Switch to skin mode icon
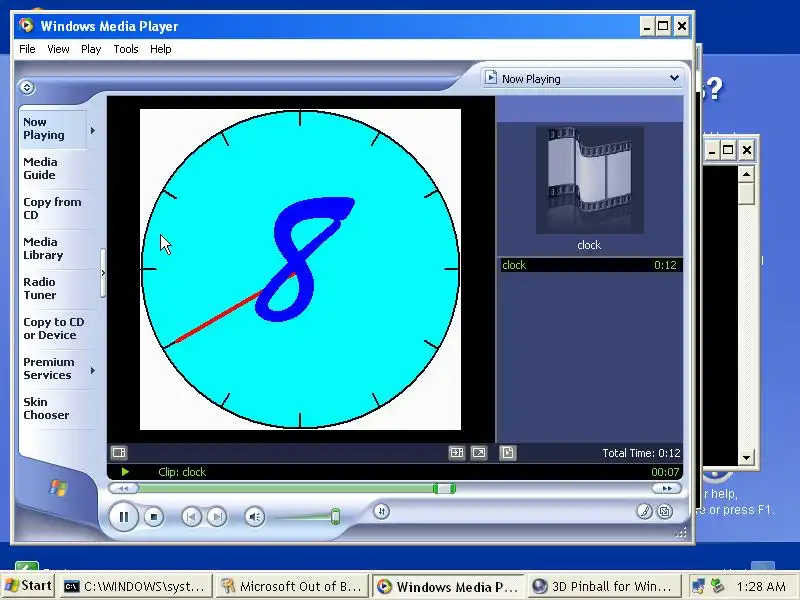Viewport: 800px width, 600px height. [x=665, y=511]
